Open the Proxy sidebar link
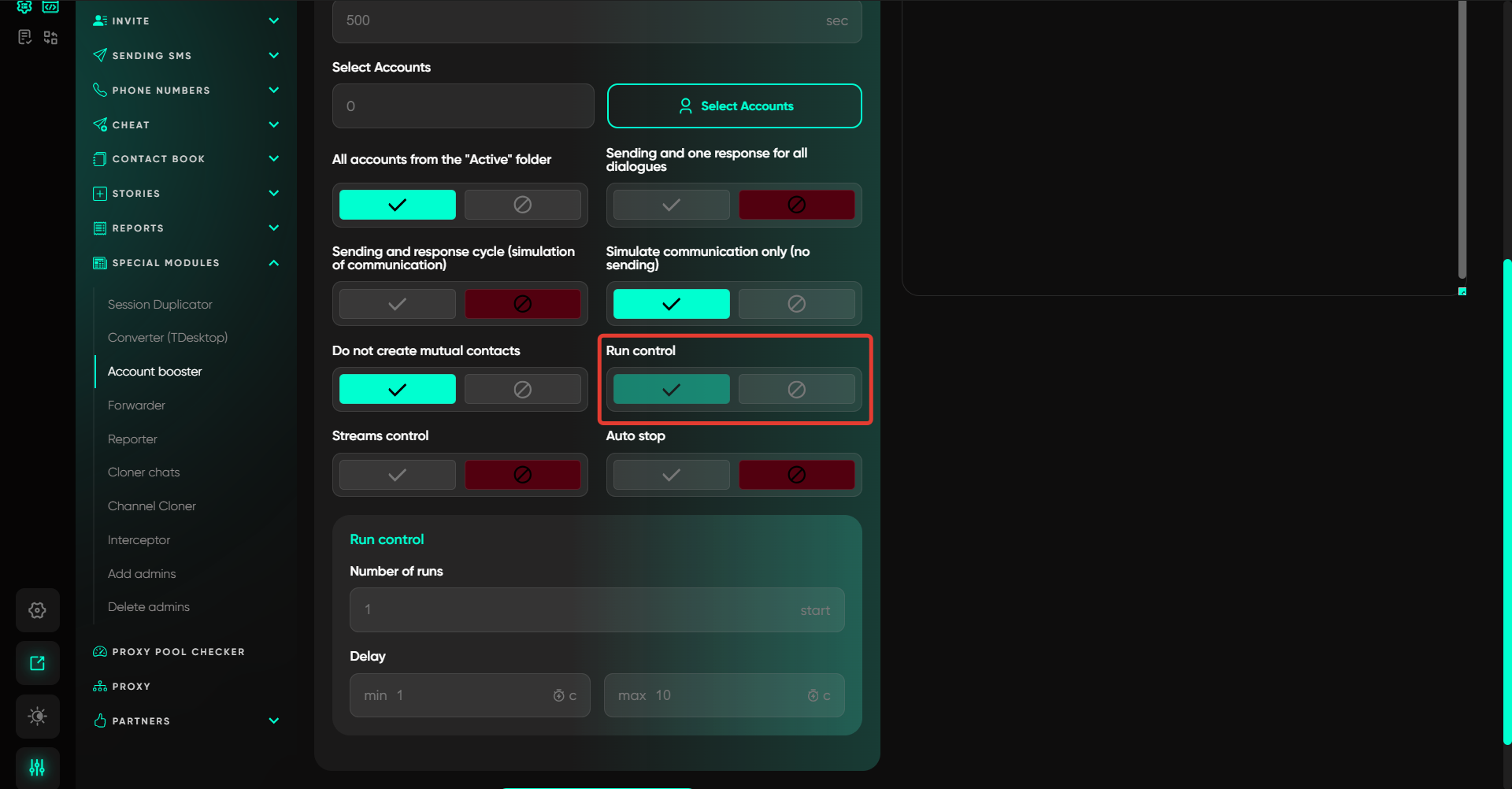Viewport: 1512px width, 789px height. click(131, 687)
